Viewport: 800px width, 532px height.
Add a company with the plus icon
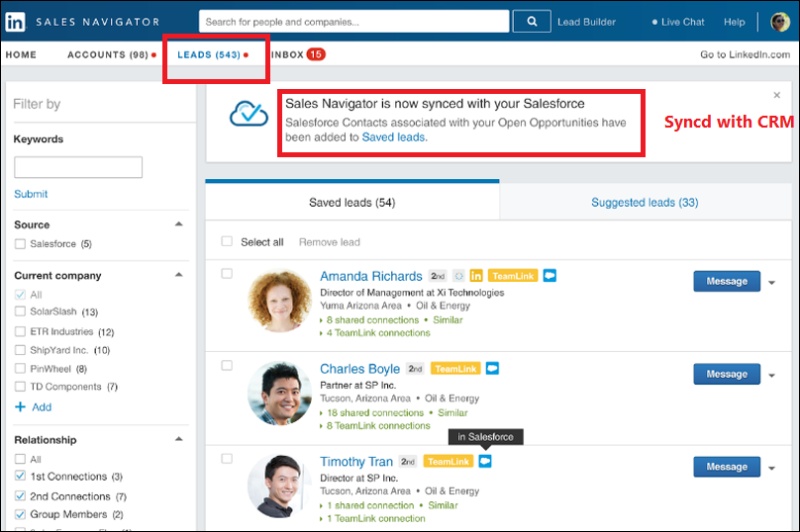[x=21, y=407]
